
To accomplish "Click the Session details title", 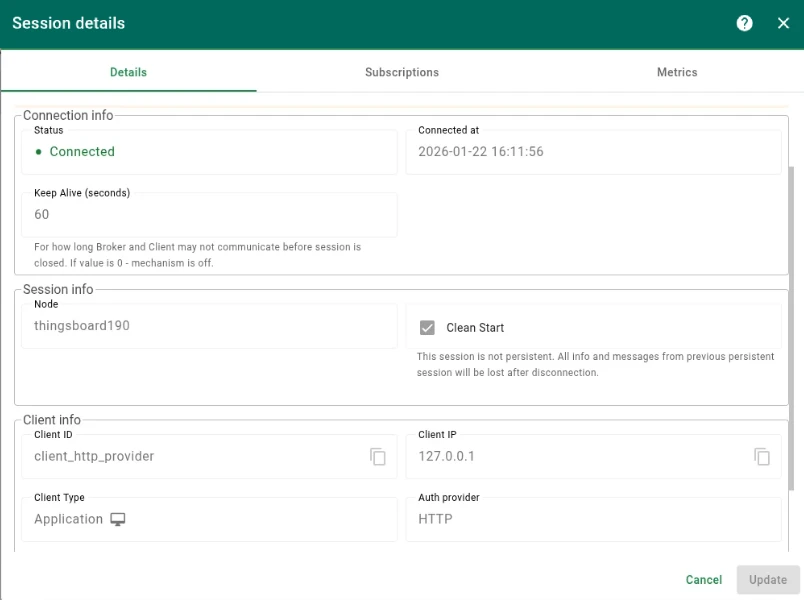I will pos(69,23).
